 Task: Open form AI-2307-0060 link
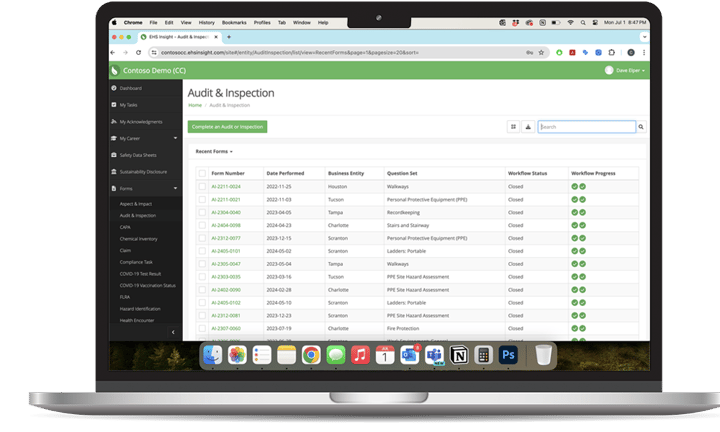coord(226,328)
